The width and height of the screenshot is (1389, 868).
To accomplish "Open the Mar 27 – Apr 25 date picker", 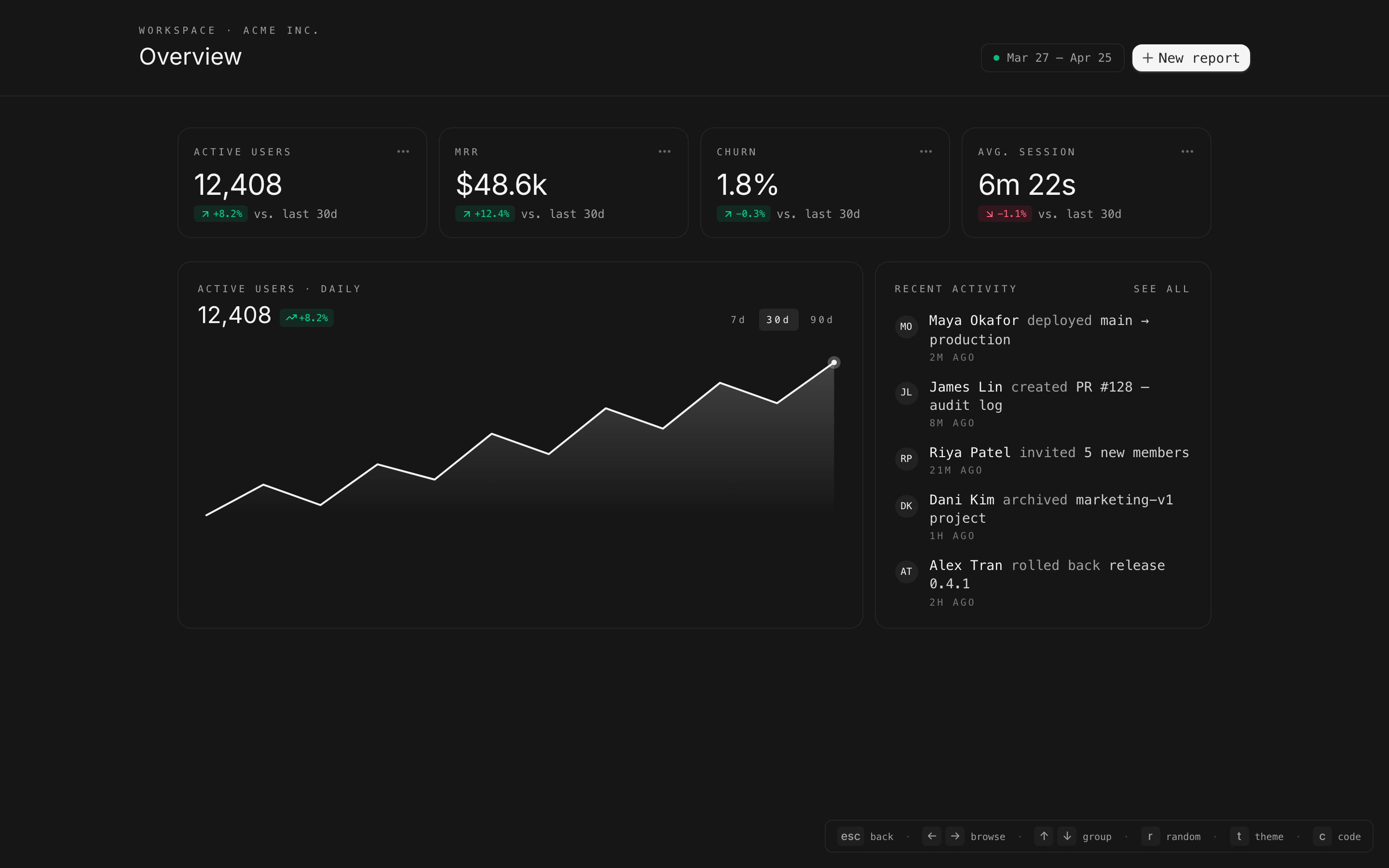I will click(1052, 58).
